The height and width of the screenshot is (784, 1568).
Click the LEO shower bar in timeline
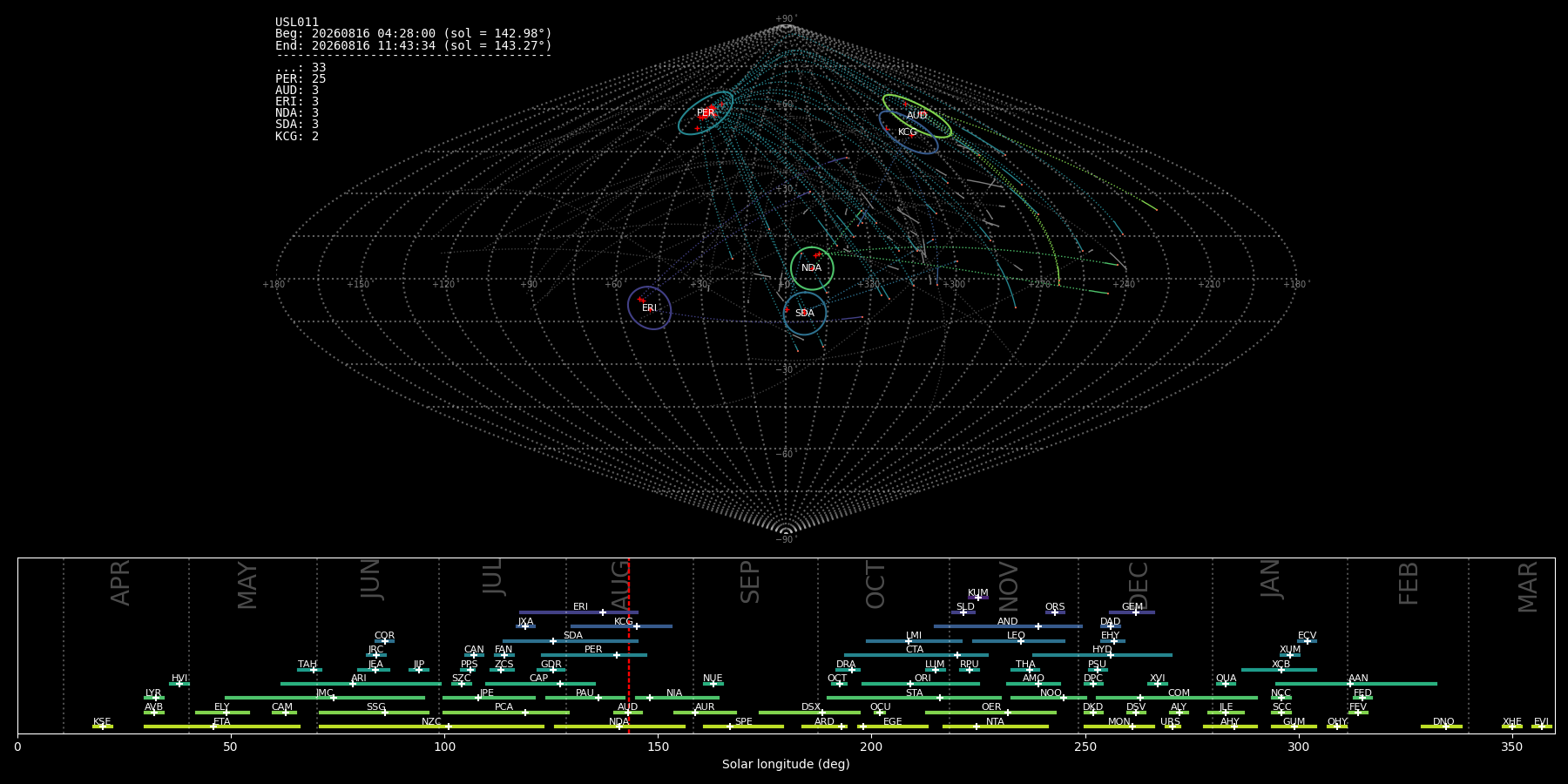point(1018,641)
